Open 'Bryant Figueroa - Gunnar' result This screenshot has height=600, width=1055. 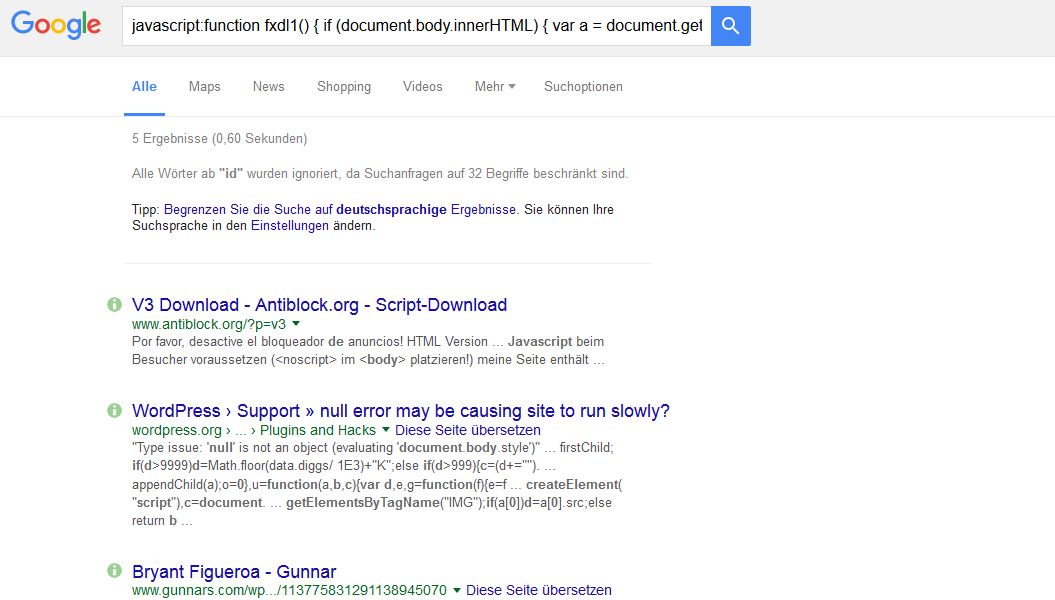pyautogui.click(x=234, y=571)
